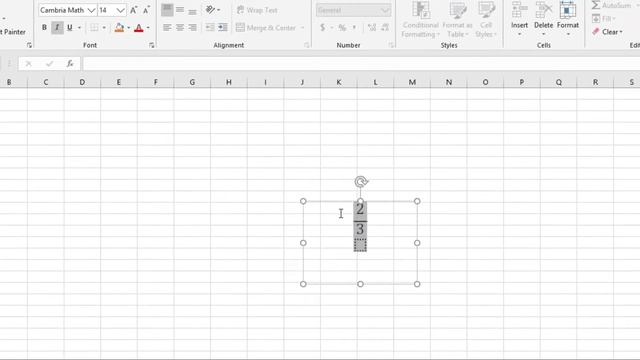Screen dimensions: 640x360
Task: Align text right
Action: tap(192, 28)
